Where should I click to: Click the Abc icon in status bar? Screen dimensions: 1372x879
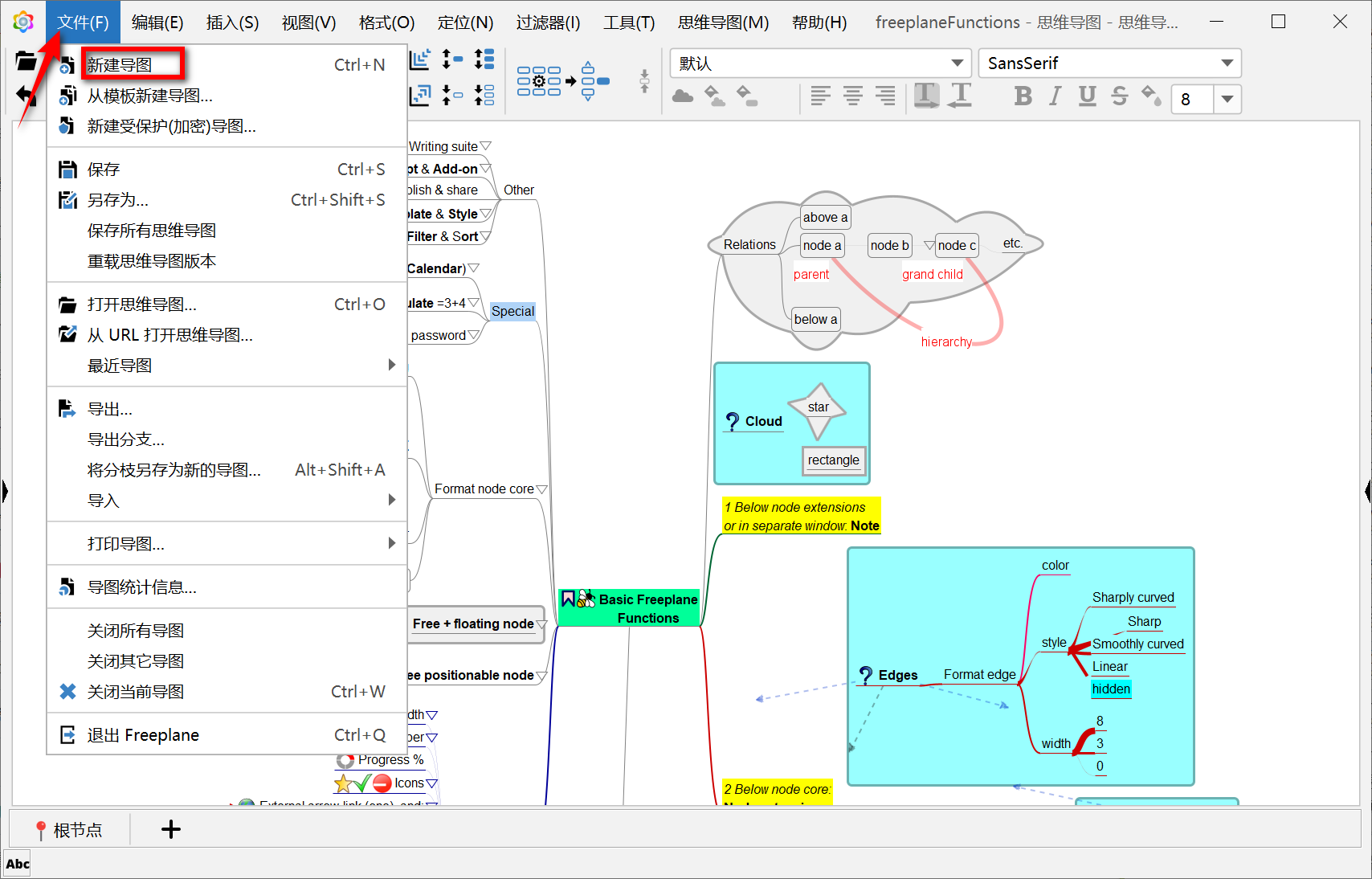pyautogui.click(x=18, y=864)
